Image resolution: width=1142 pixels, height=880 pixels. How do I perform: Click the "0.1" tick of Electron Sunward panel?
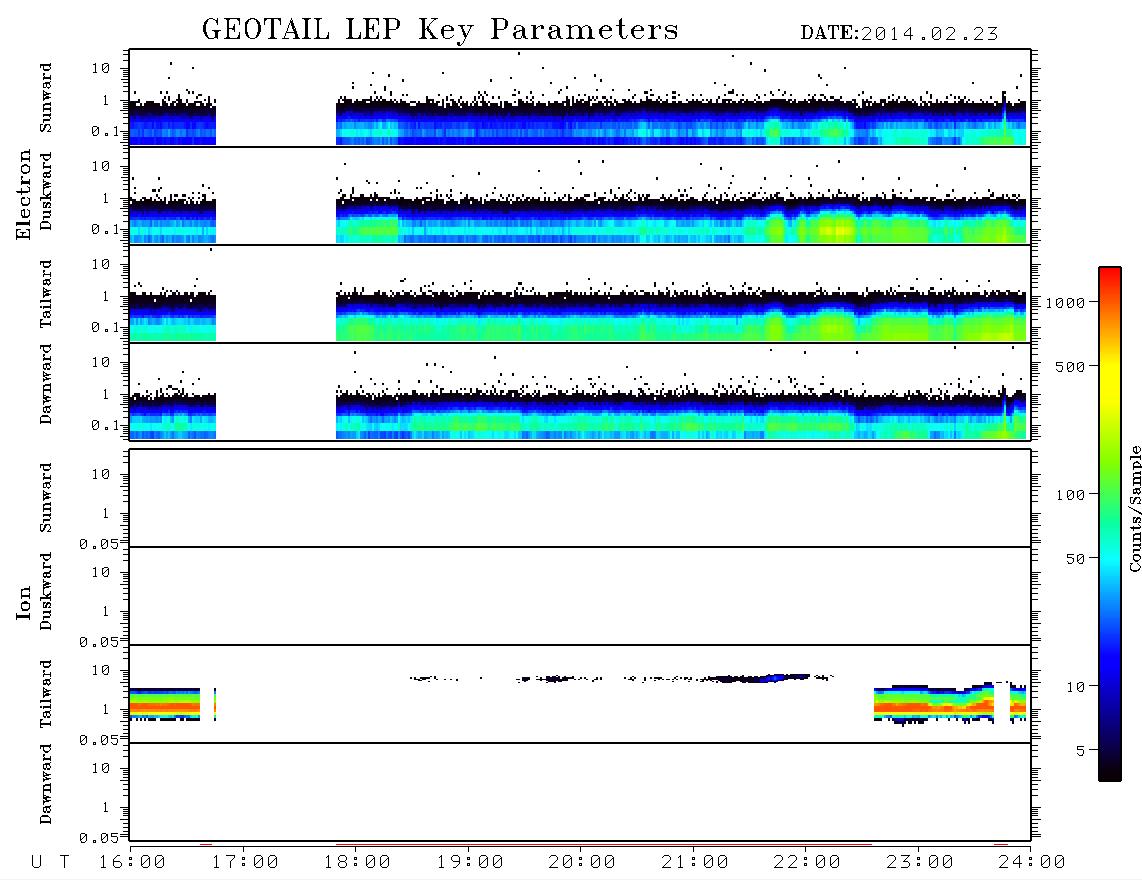pos(106,131)
